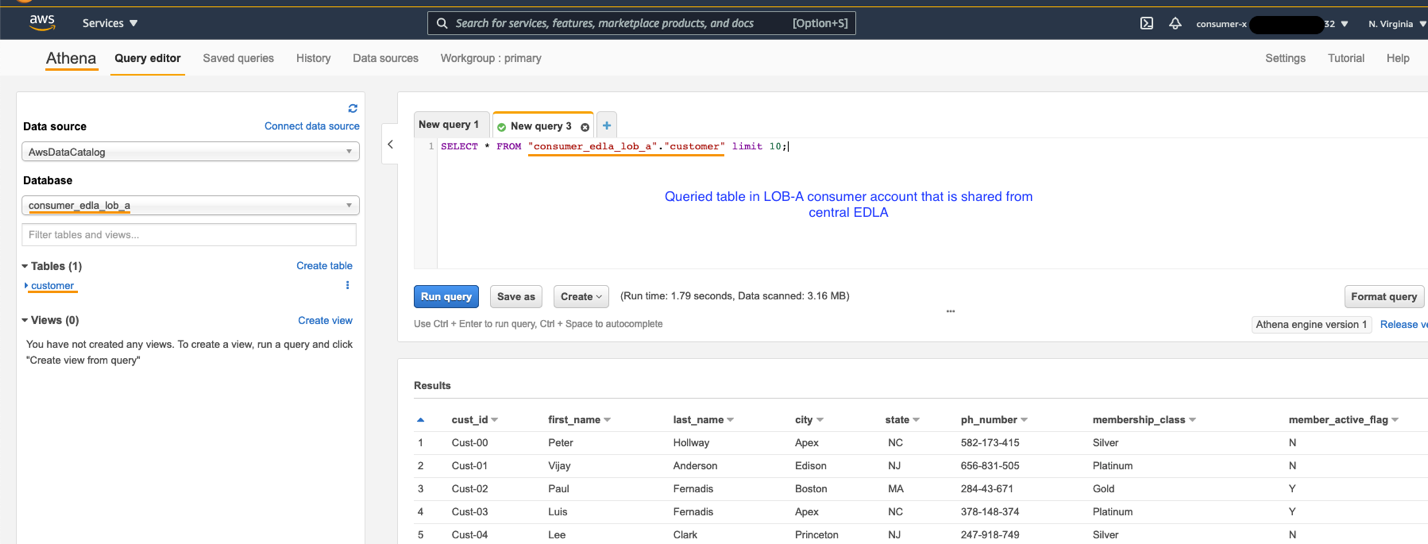The image size is (1428, 544).
Task: Open the History tab
Action: [x=313, y=58]
